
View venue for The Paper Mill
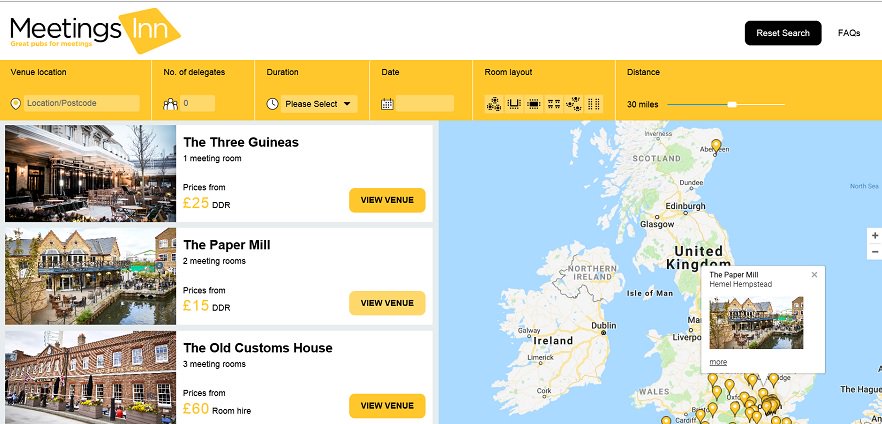coord(387,303)
